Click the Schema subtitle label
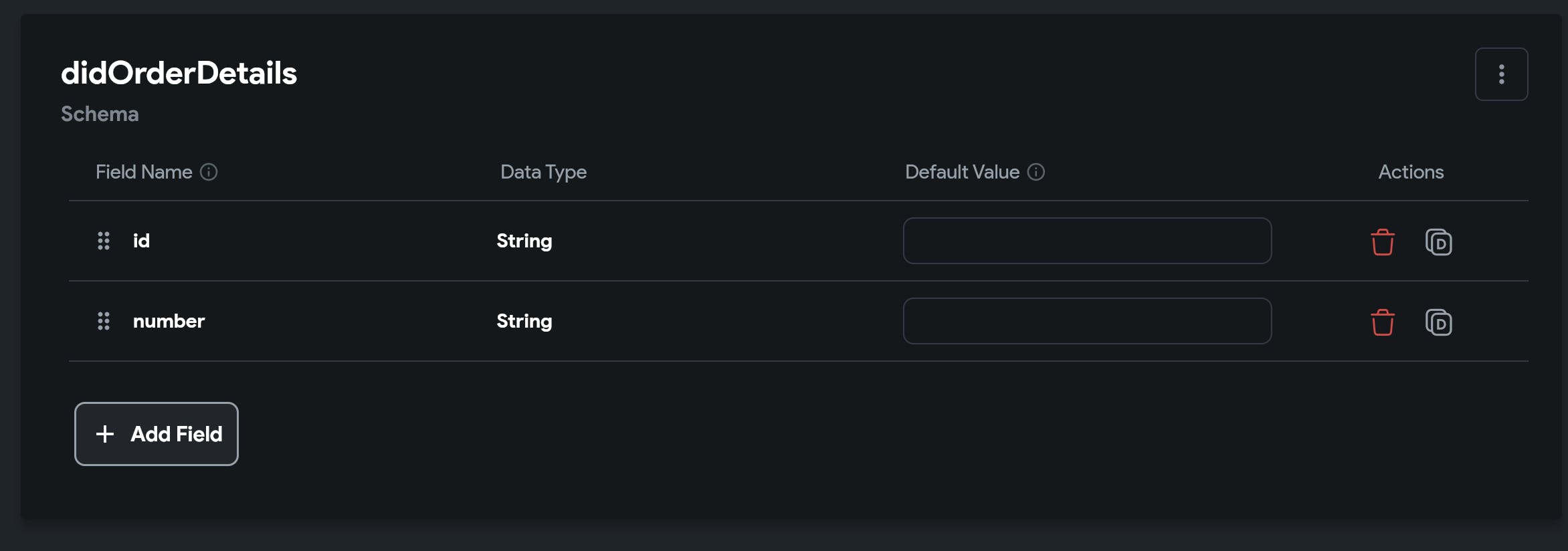This screenshot has height=551, width=1568. [x=100, y=114]
